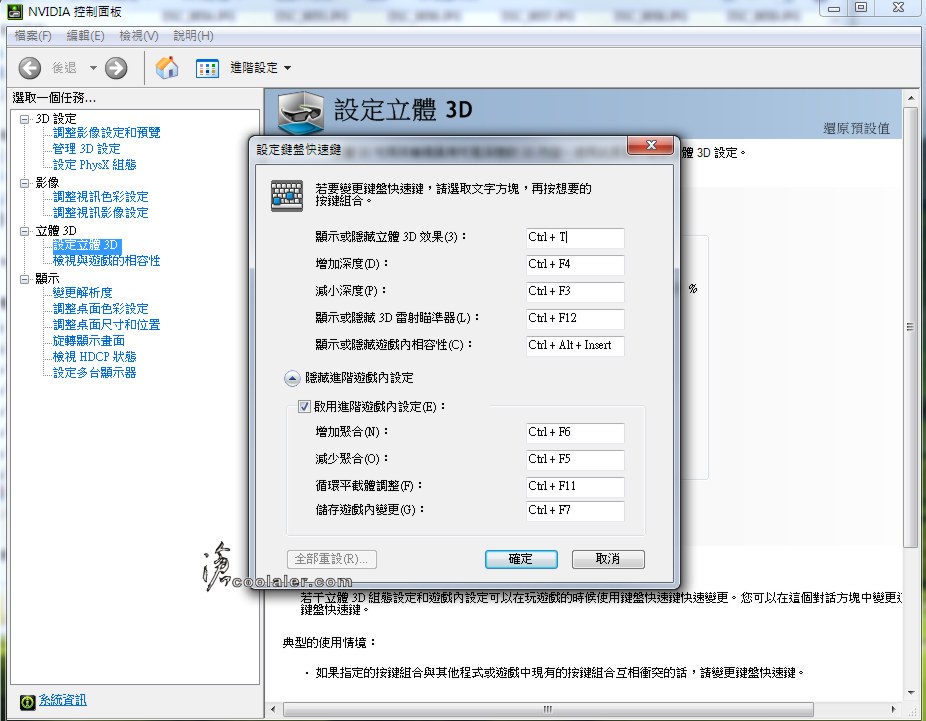Click the horizontal scrollbar thumb at bottom
Viewport: 926px width, 721px height.
(x=548, y=709)
